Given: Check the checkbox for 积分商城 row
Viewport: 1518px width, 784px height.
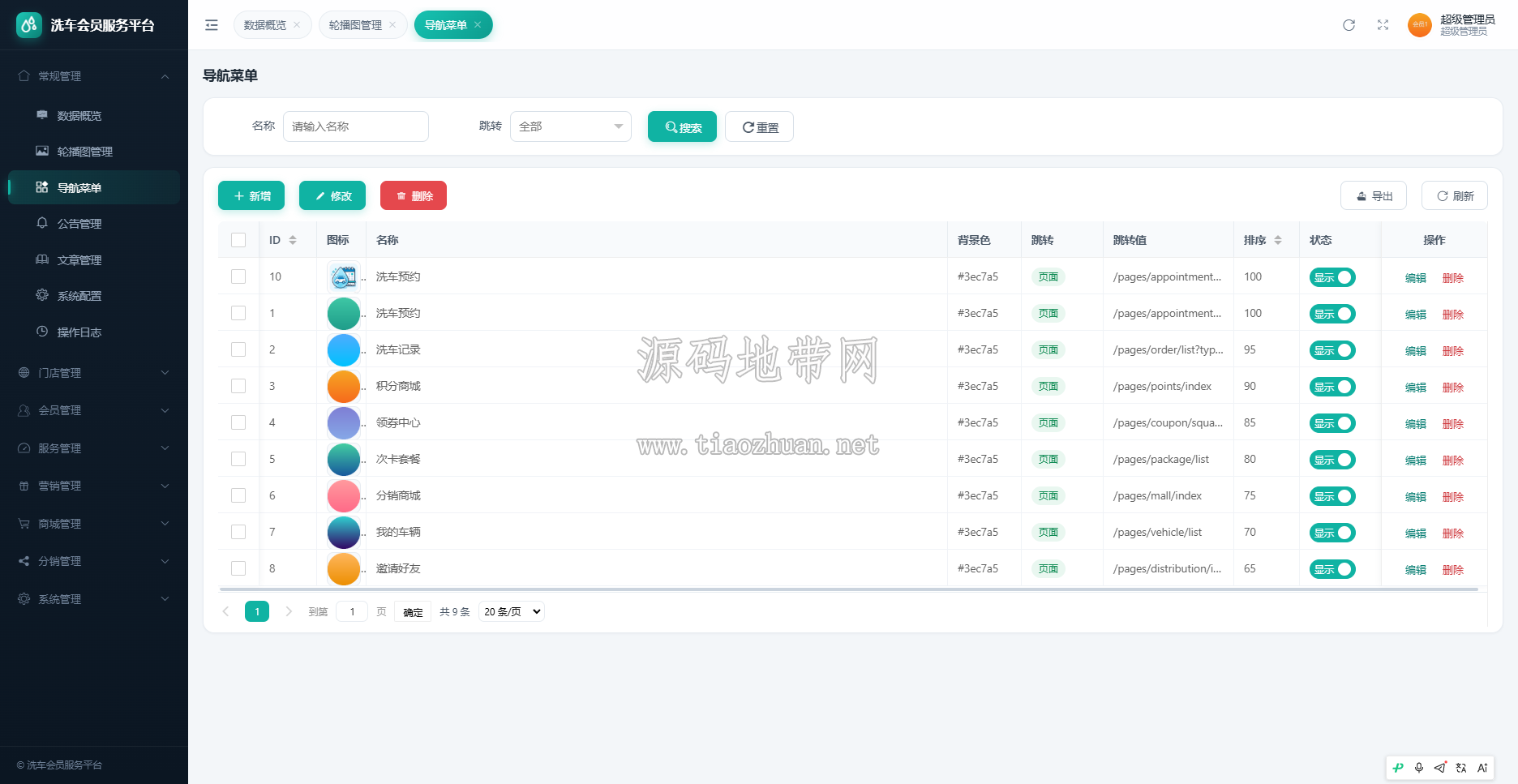Looking at the screenshot, I should [238, 386].
